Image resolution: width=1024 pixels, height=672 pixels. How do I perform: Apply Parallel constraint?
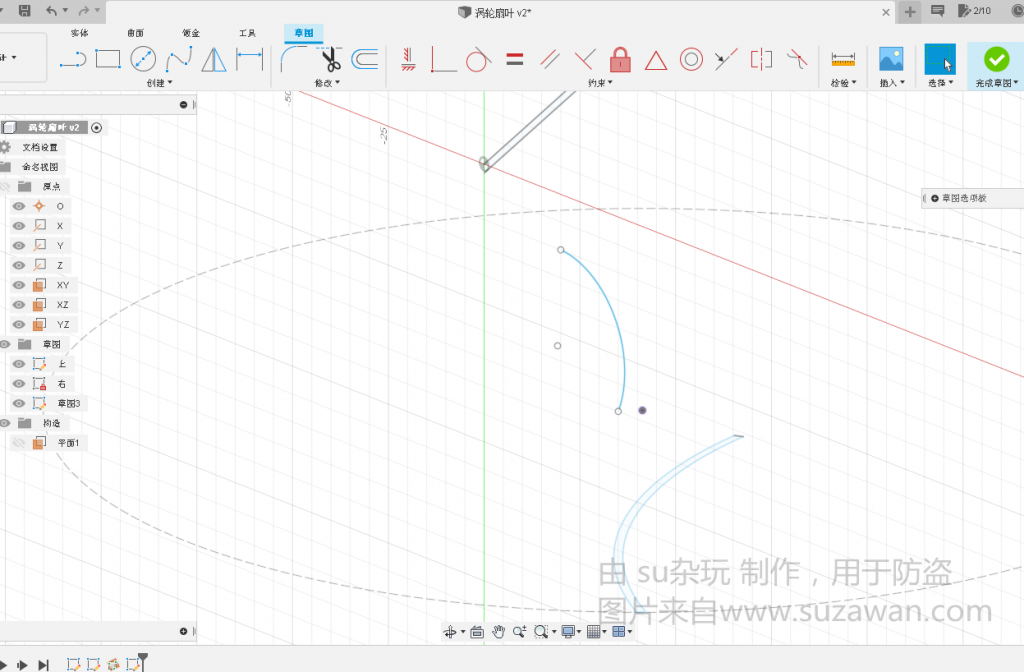click(550, 59)
